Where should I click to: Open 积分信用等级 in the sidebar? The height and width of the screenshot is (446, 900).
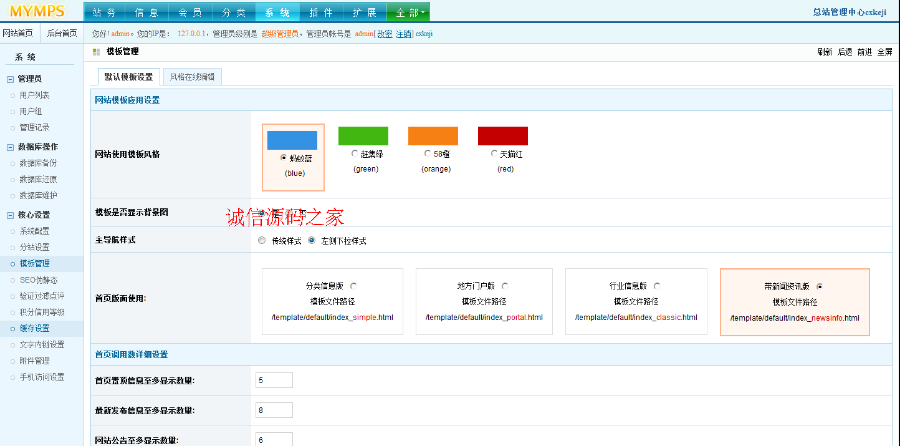(42, 312)
